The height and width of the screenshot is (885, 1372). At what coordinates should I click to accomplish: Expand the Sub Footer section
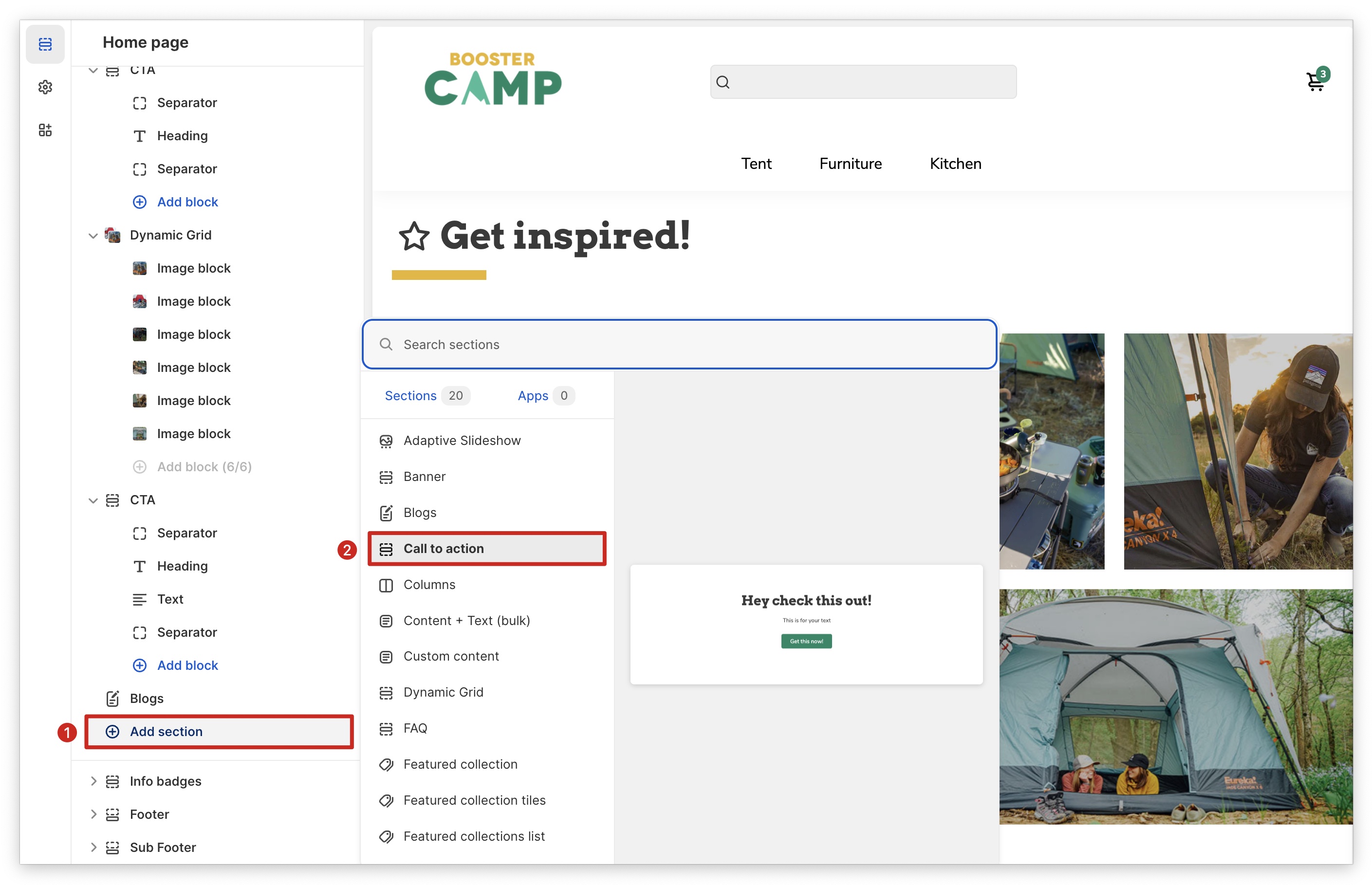tap(93, 847)
